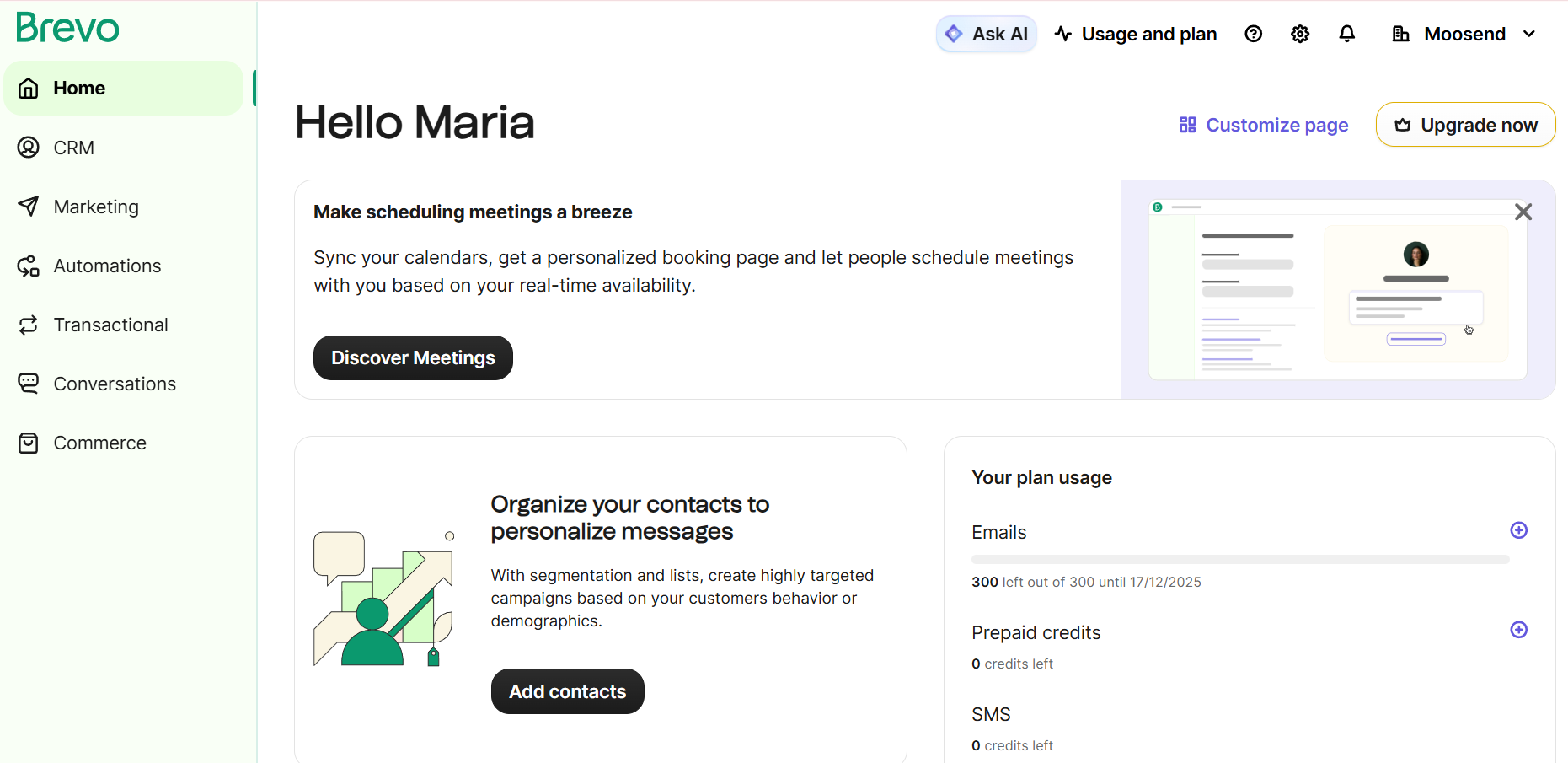The height and width of the screenshot is (763, 1568).
Task: Open the notifications bell
Action: 1346,34
